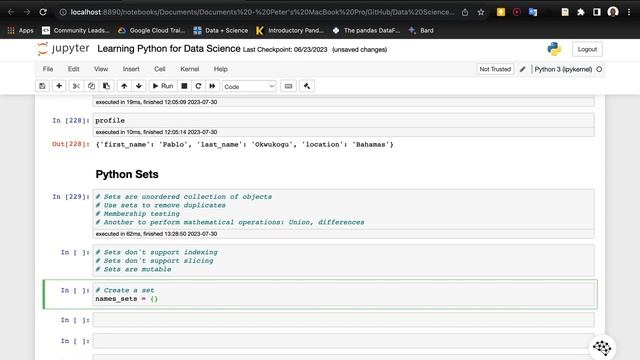Click the Jupyter logo
The width and height of the screenshot is (640, 360).
pyautogui.click(x=63, y=49)
